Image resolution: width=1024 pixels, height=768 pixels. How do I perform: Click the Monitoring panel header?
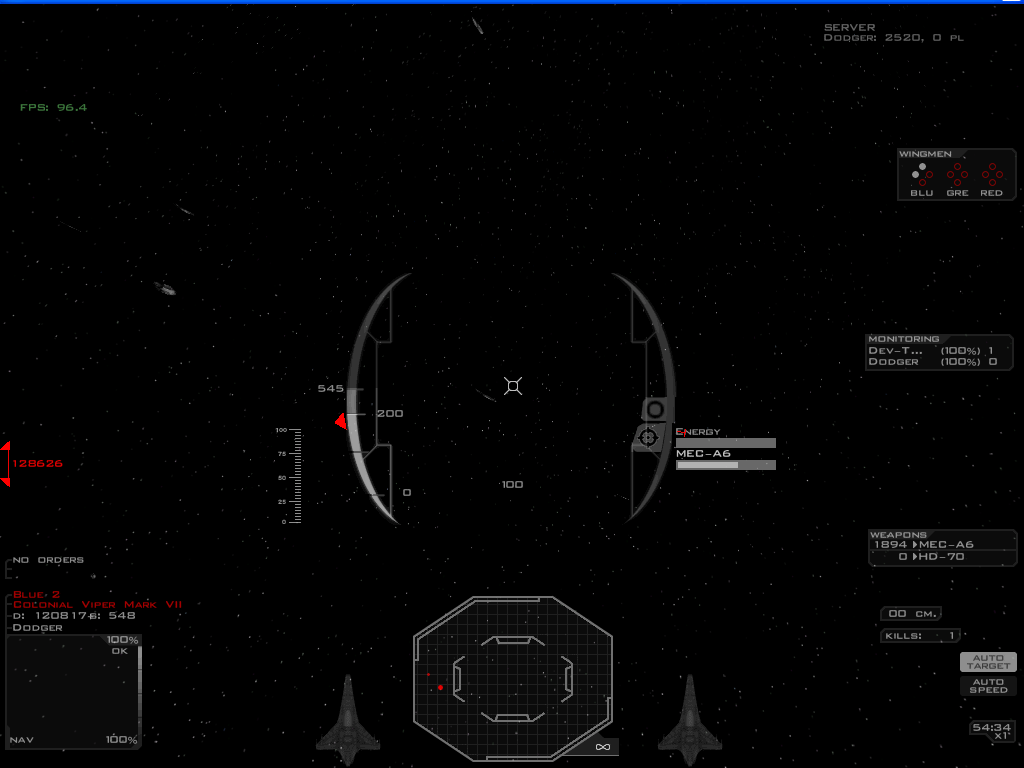(904, 339)
